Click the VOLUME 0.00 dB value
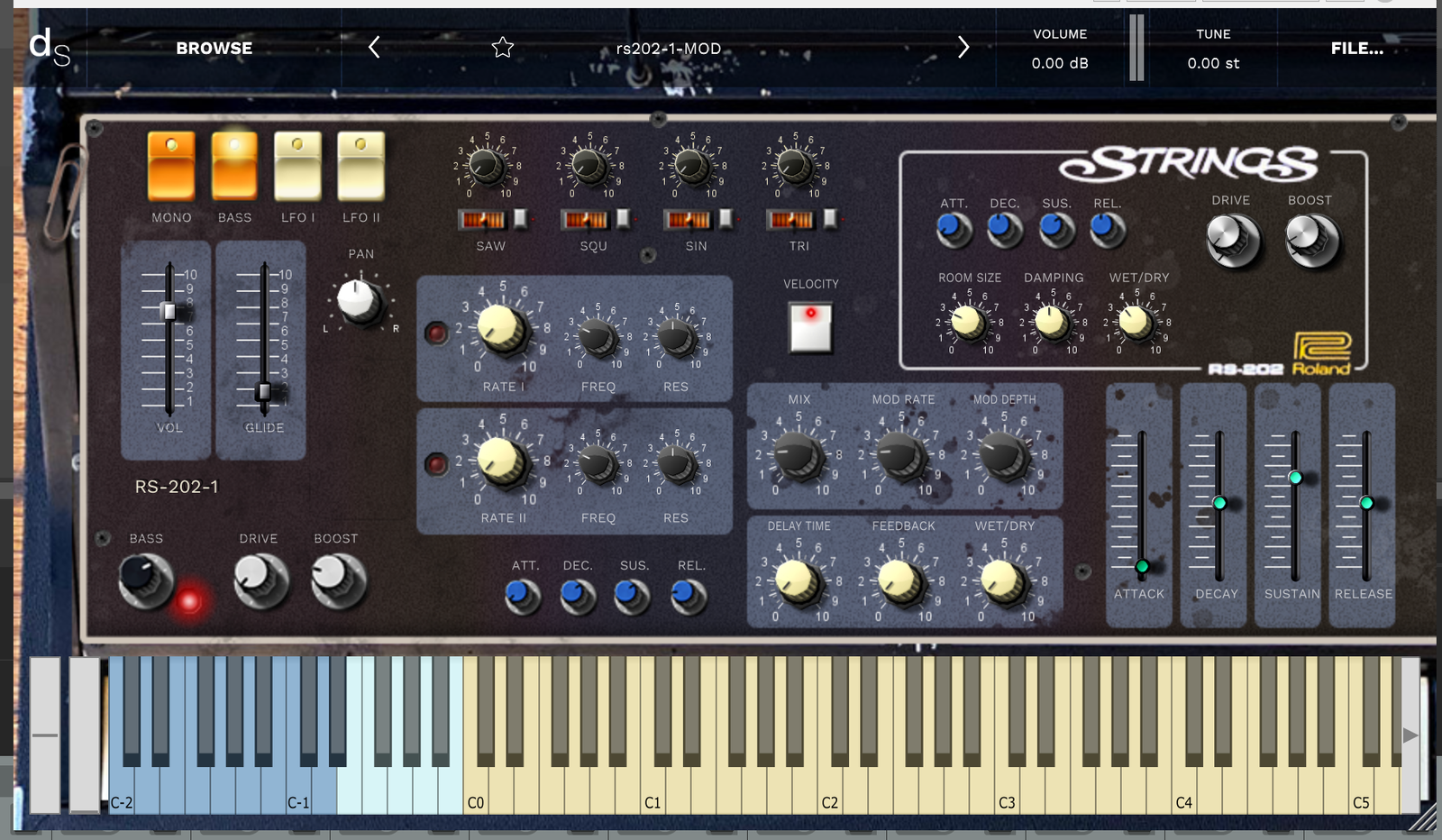Screen dimensions: 1442x840 click(1059, 63)
